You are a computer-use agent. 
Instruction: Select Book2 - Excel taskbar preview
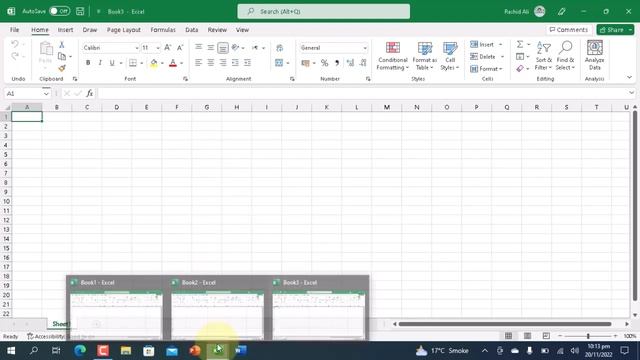point(217,308)
